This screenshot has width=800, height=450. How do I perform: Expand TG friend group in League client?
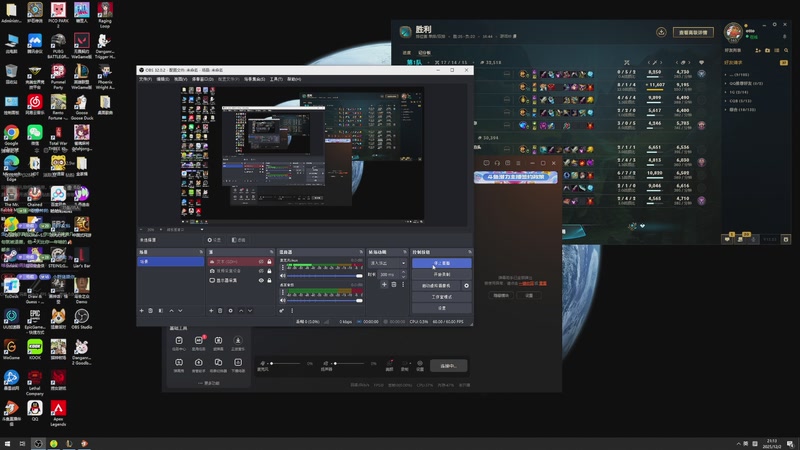point(726,92)
